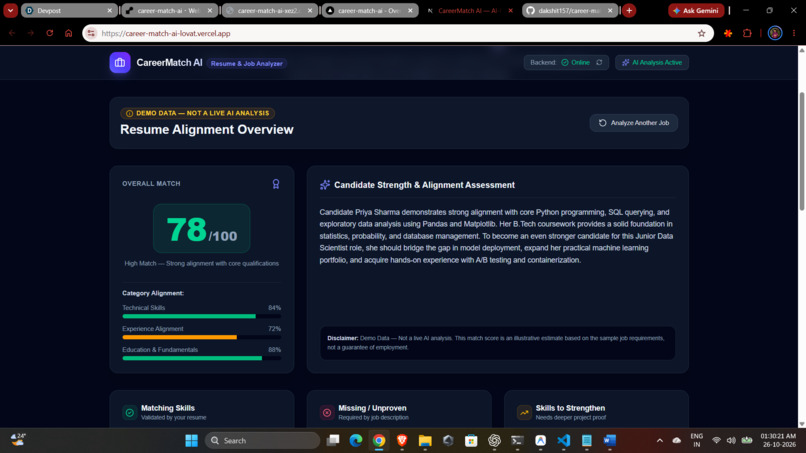
Task: View site information icon in address bar
Action: [x=91, y=33]
